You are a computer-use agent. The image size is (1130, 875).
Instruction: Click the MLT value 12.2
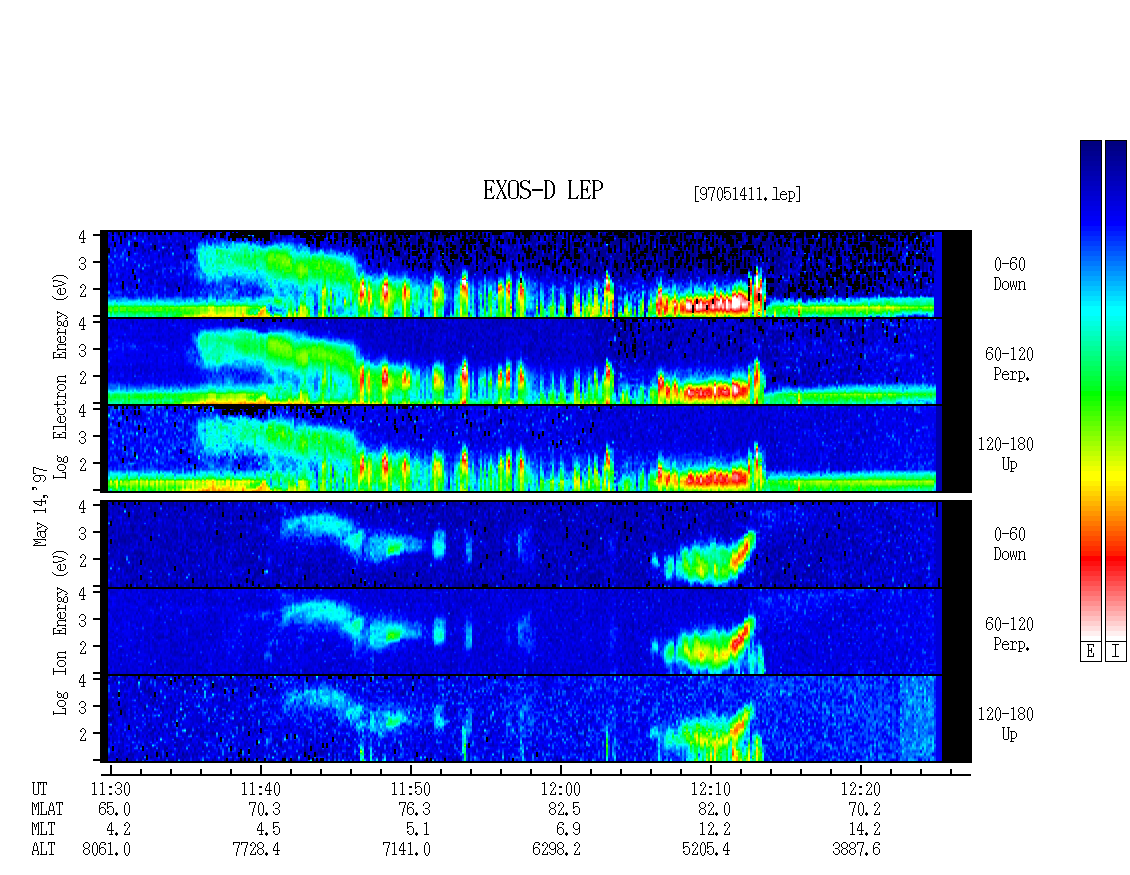pyautogui.click(x=714, y=830)
